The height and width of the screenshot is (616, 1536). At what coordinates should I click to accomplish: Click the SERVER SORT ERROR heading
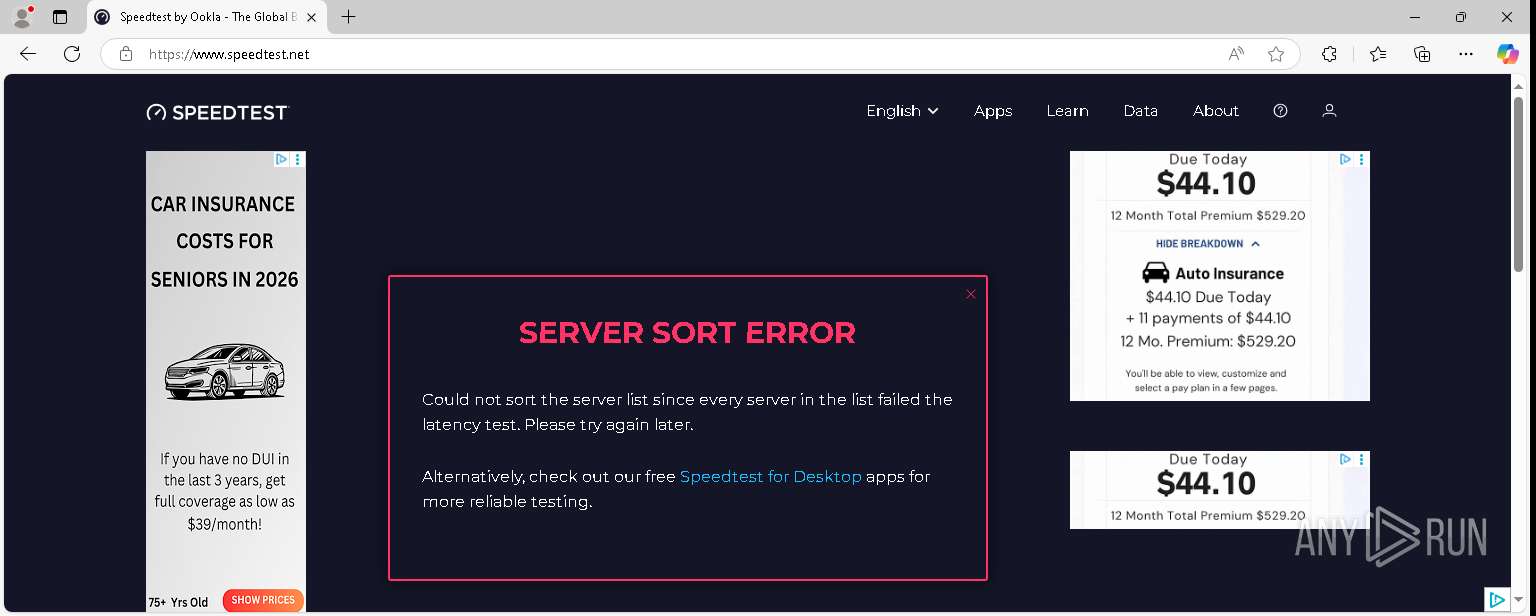click(x=688, y=333)
